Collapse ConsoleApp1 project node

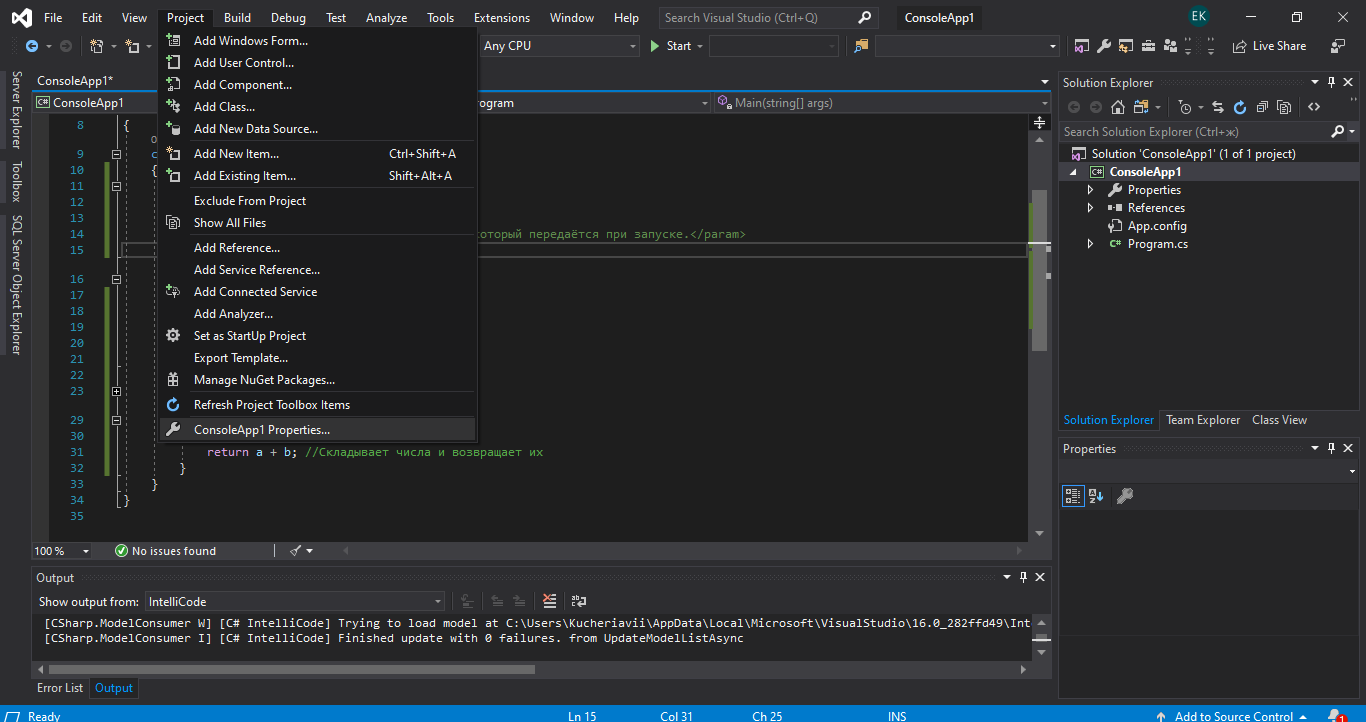[1073, 172]
